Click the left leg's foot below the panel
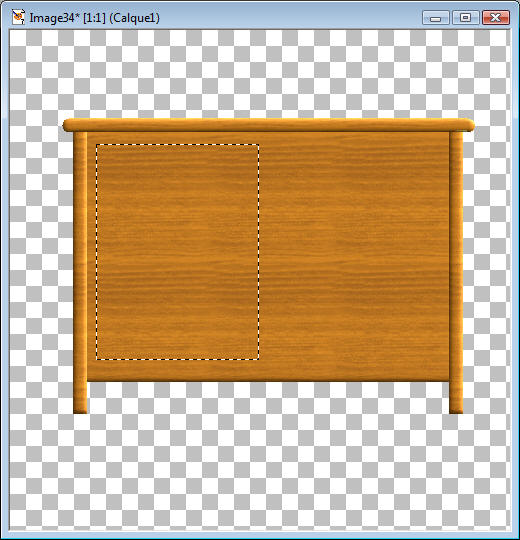The height and width of the screenshot is (540, 520). click(x=80, y=398)
